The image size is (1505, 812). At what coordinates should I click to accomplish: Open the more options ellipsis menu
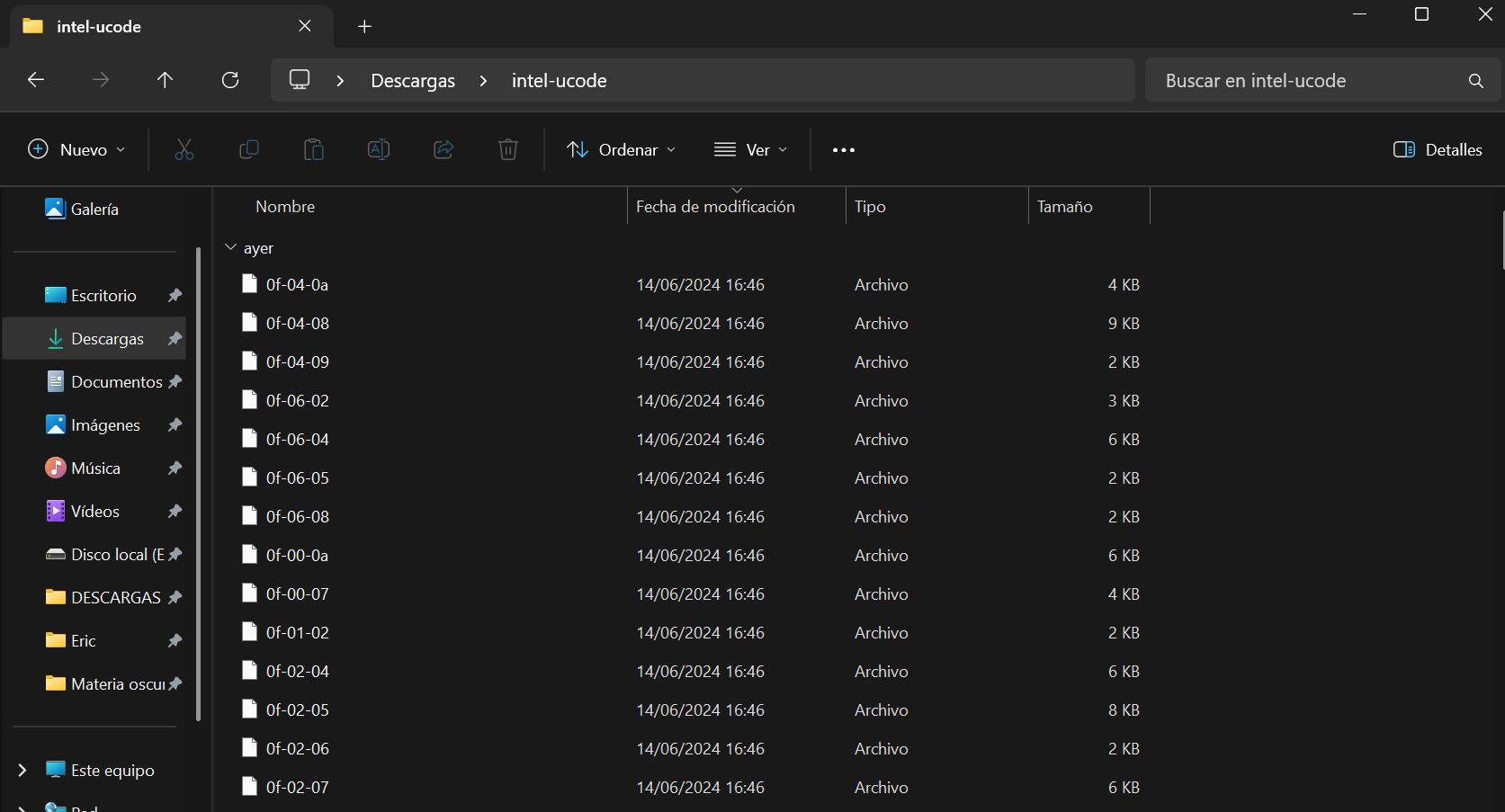844,149
